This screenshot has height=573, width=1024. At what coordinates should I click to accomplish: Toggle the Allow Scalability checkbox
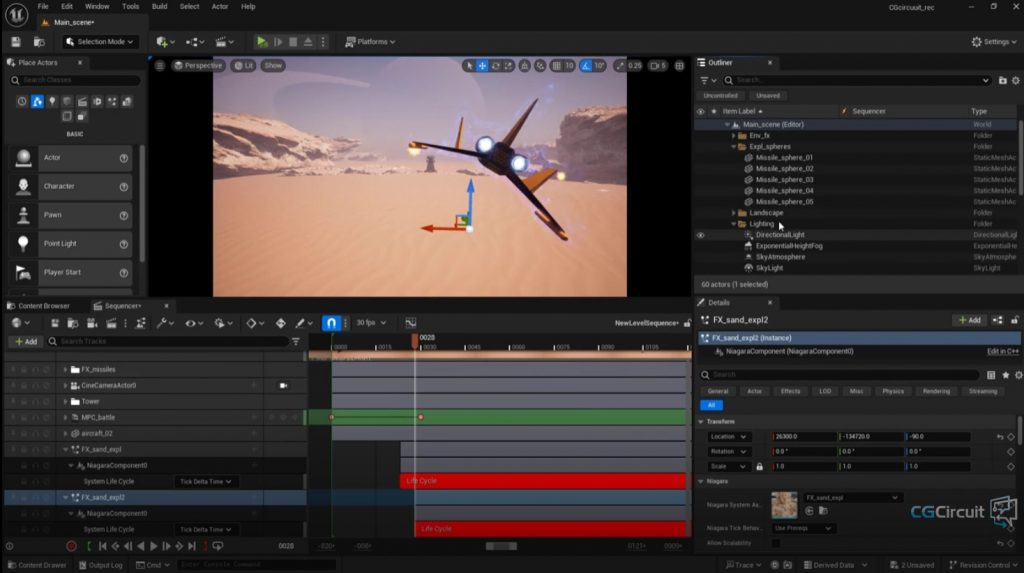[x=776, y=543]
